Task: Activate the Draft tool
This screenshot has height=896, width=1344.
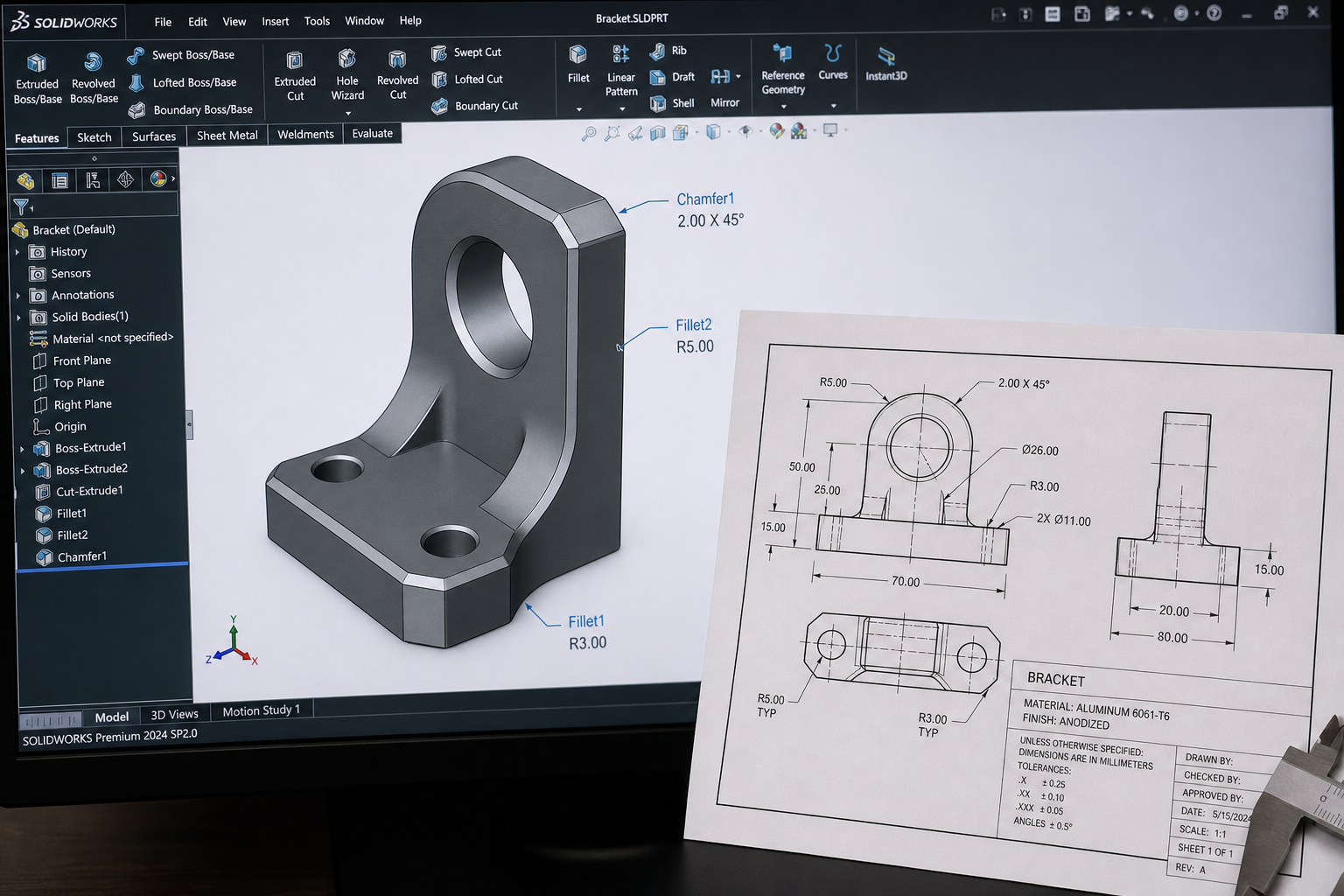Action: click(672, 77)
